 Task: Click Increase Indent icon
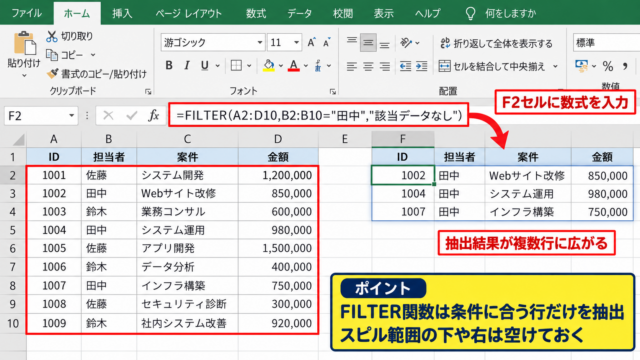[x=421, y=66]
